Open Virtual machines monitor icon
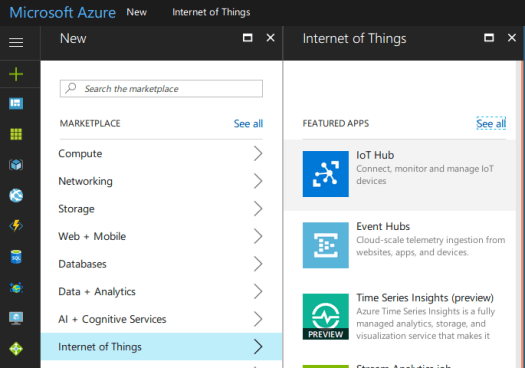The image size is (525, 368). click(x=16, y=318)
